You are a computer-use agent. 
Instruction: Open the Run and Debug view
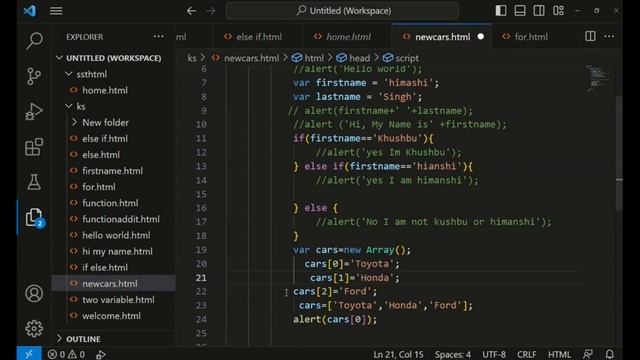click(x=34, y=111)
